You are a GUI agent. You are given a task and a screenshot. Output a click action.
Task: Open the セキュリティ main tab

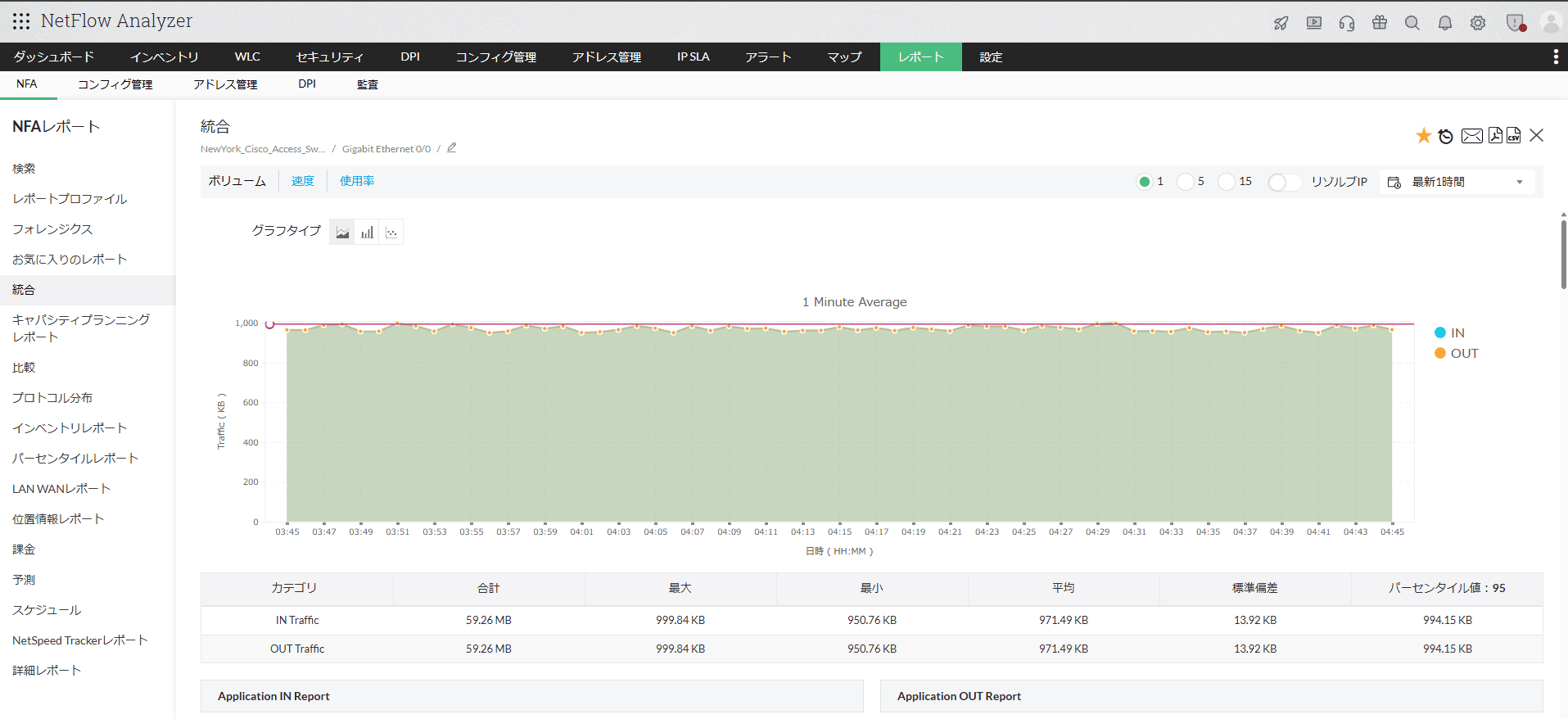[329, 57]
